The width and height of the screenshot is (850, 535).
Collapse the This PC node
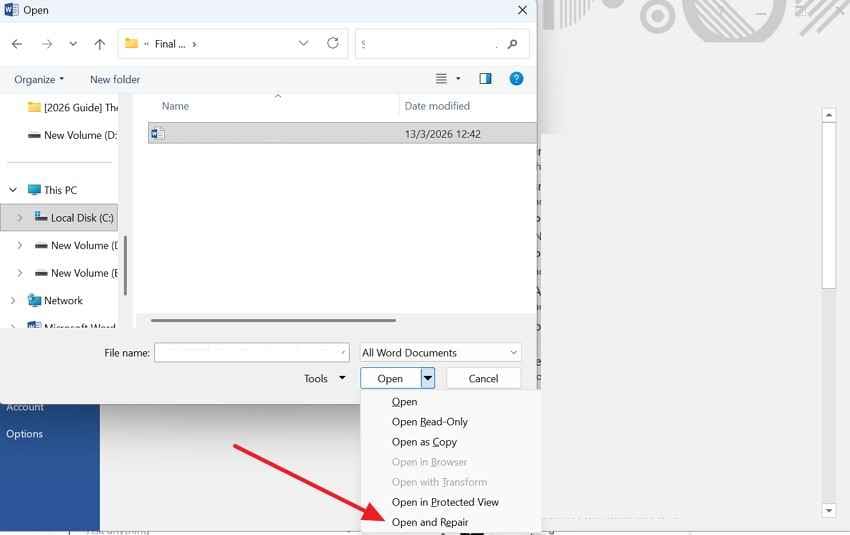(x=12, y=190)
